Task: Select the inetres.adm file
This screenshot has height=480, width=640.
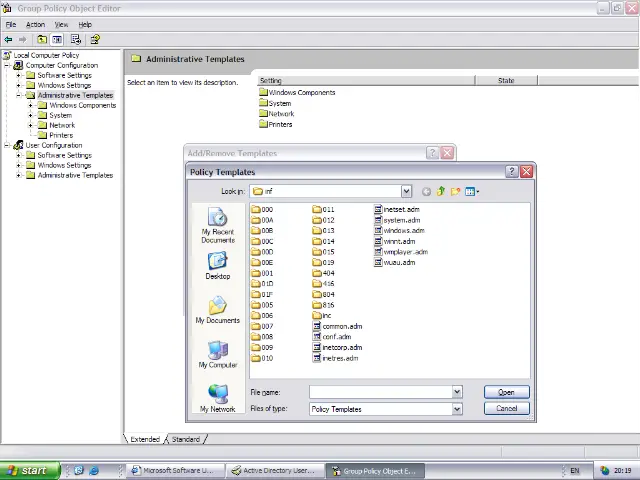Action: (336, 358)
